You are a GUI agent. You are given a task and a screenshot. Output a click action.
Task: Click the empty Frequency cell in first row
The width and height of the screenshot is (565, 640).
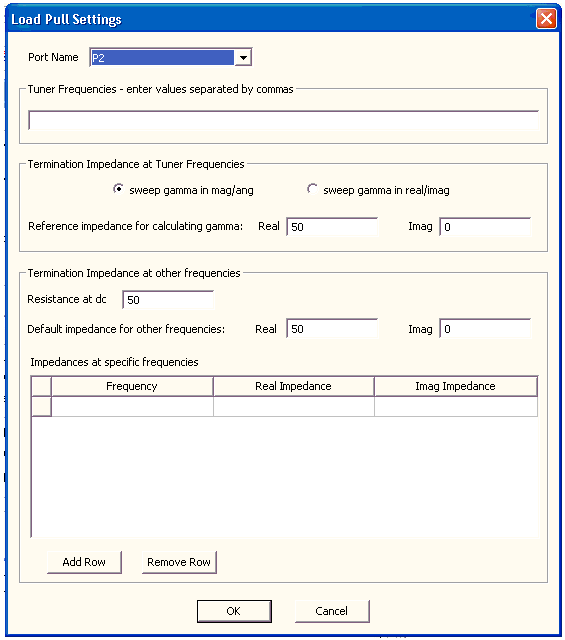click(132, 407)
